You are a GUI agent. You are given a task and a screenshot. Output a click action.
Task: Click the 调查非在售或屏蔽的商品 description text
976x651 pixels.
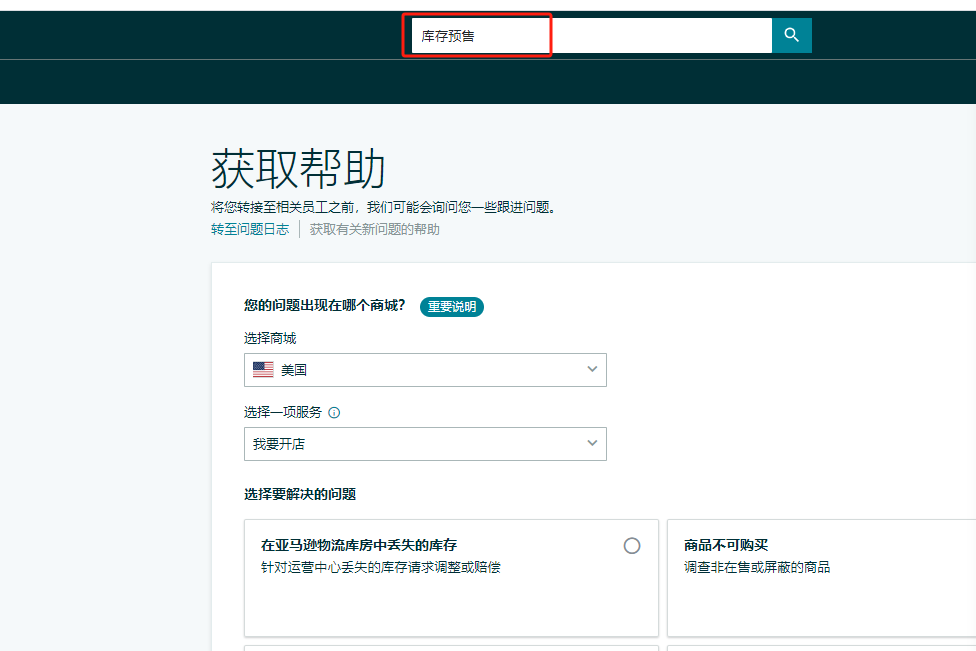pos(757,567)
